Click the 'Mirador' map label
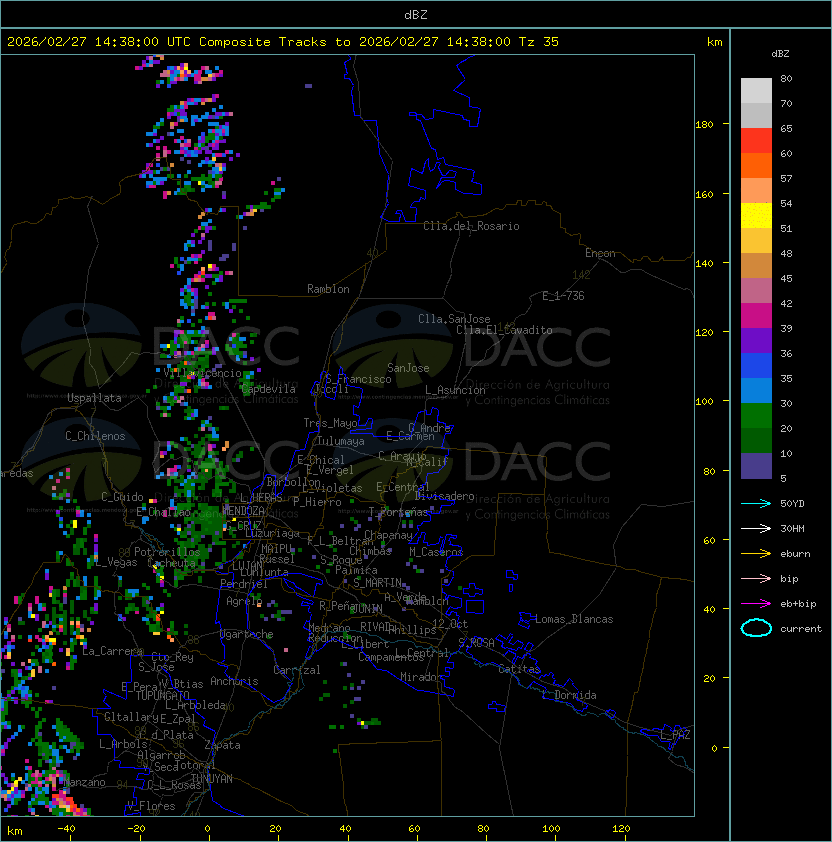 421,677
